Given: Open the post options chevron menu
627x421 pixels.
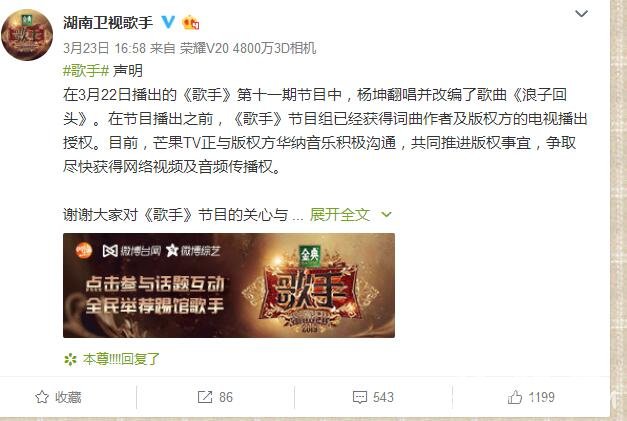Looking at the screenshot, I should click(581, 14).
